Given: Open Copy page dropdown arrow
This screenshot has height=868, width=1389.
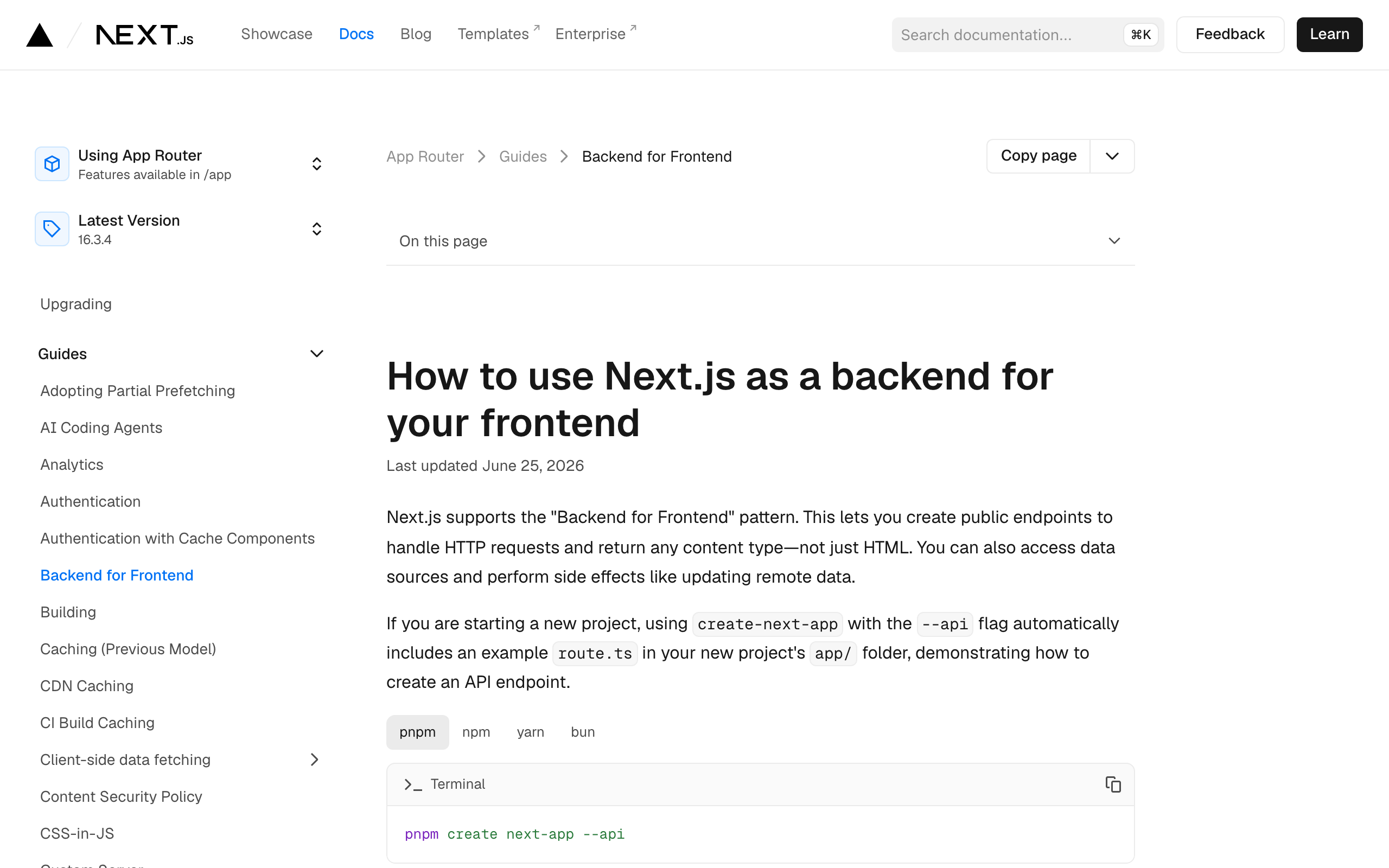Looking at the screenshot, I should point(1112,156).
